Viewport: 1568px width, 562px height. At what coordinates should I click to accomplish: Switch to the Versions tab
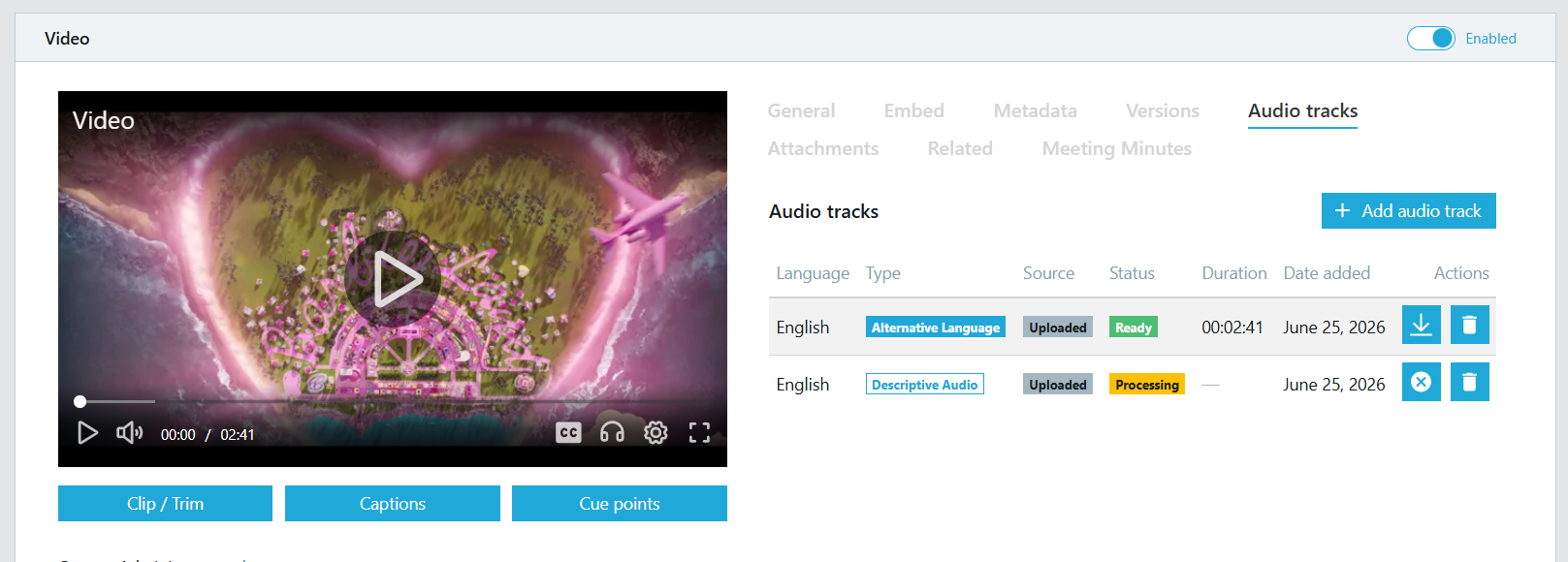[x=1162, y=110]
